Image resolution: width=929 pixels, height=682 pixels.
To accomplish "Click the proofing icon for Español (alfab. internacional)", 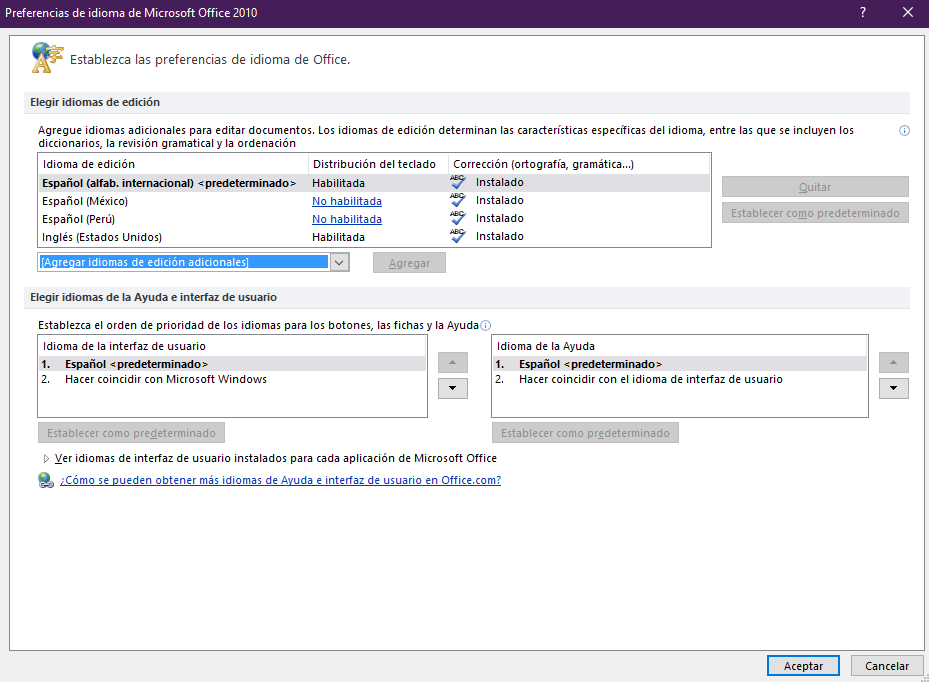I will pyautogui.click(x=457, y=182).
